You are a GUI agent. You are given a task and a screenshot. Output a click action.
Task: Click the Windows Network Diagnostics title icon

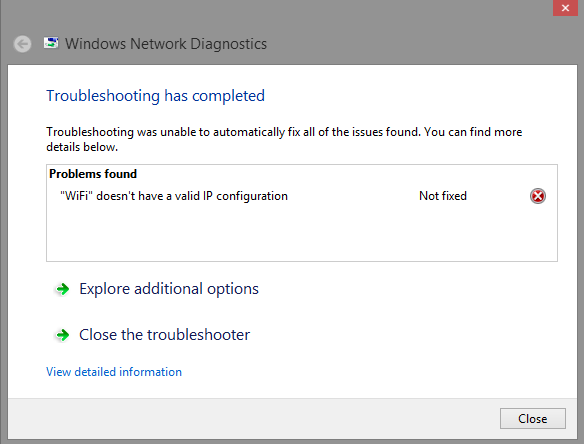point(51,43)
